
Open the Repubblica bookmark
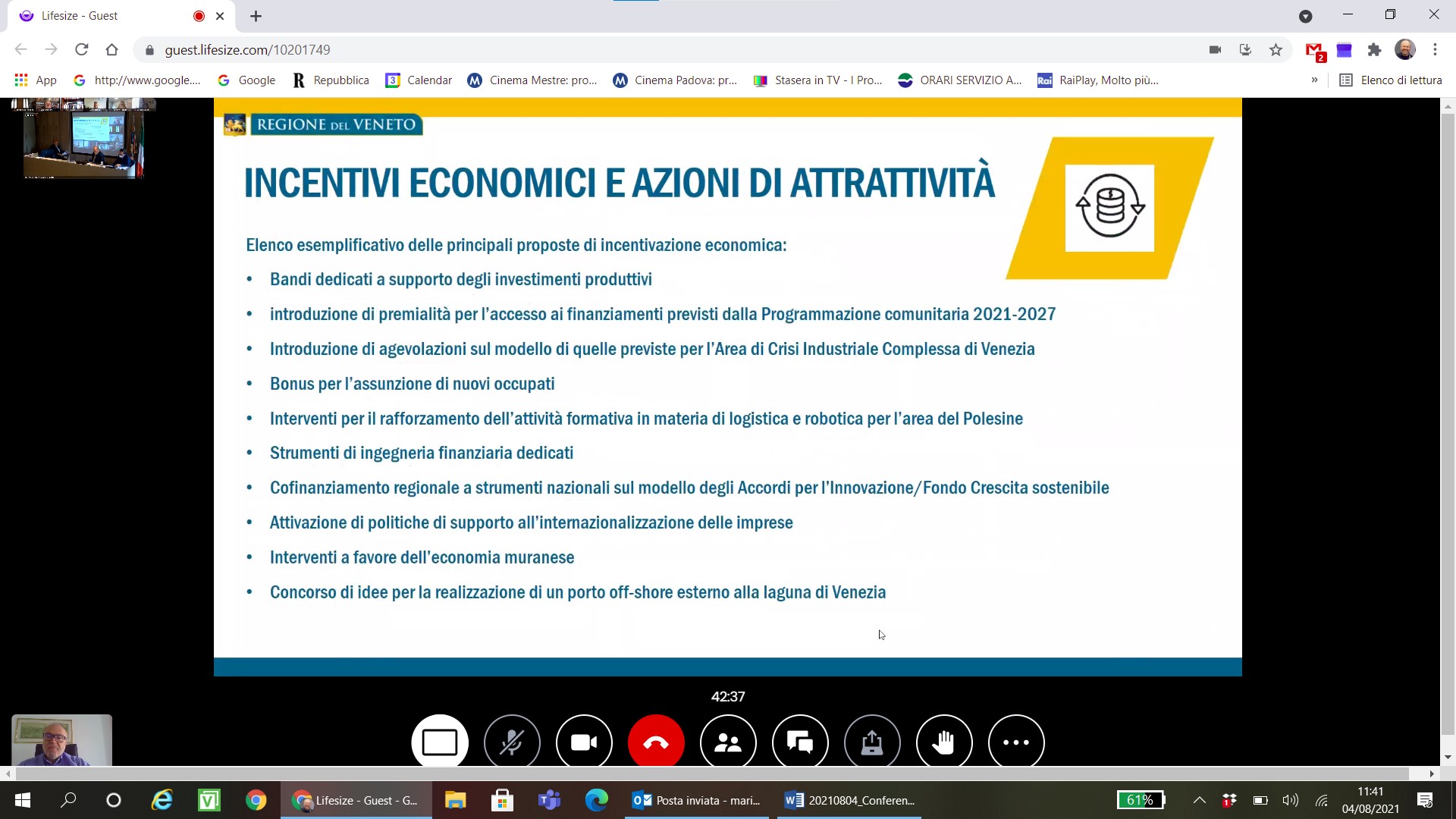click(x=331, y=80)
